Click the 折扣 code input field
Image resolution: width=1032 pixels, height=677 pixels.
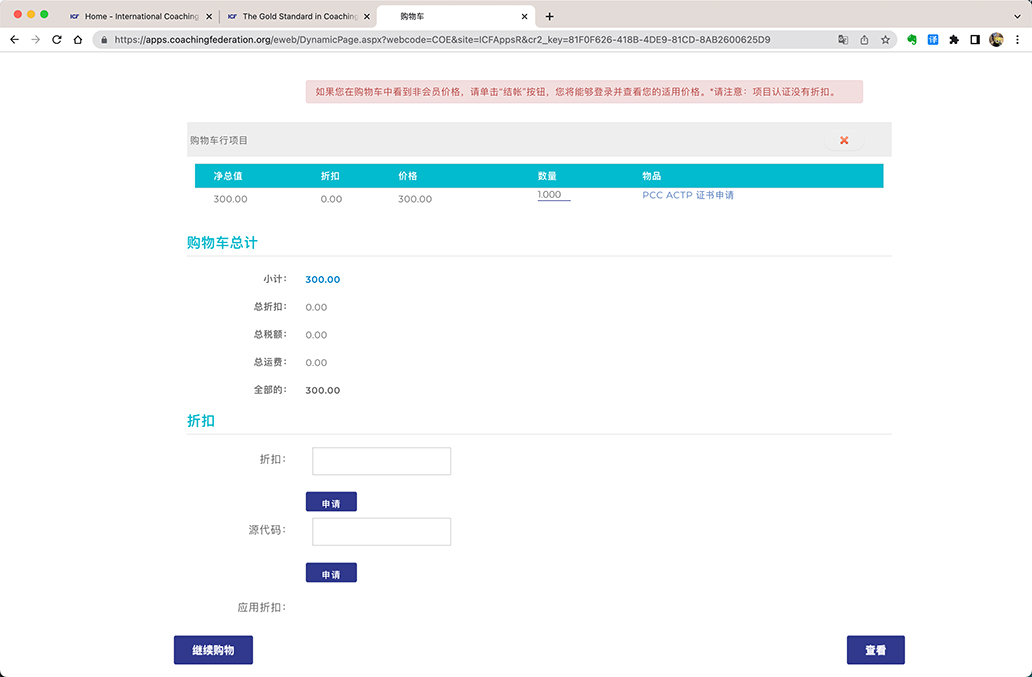coord(381,461)
